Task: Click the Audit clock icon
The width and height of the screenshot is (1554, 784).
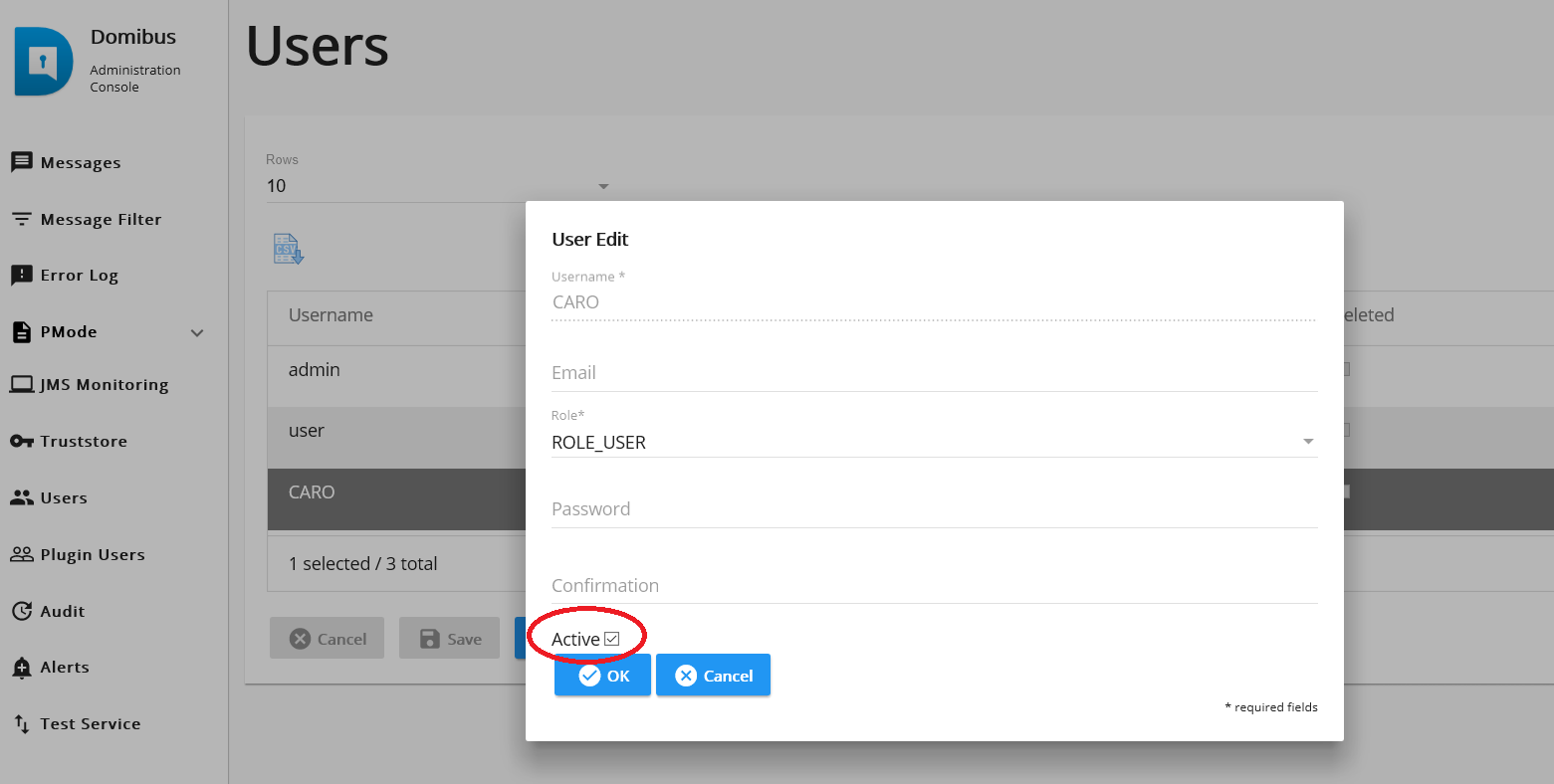Action: (x=21, y=611)
